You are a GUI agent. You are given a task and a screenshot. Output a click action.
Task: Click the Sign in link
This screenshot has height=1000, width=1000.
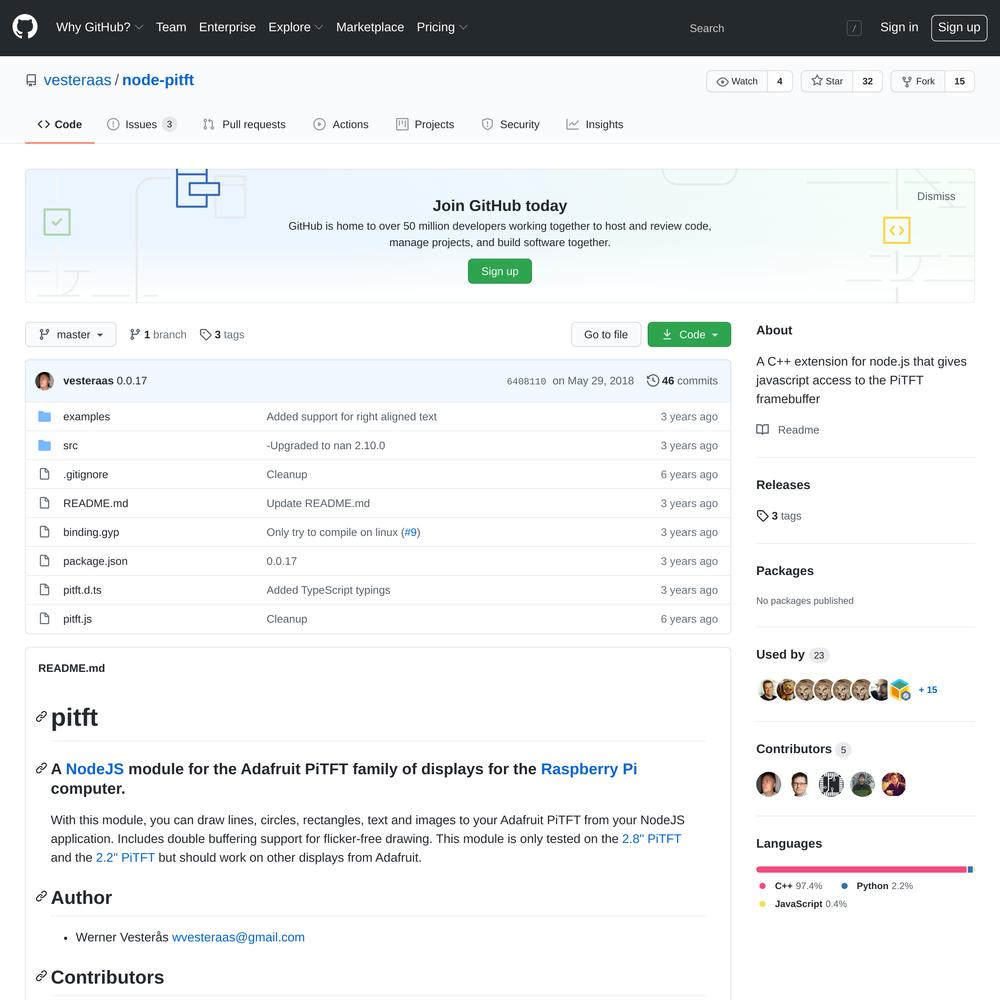tap(899, 27)
